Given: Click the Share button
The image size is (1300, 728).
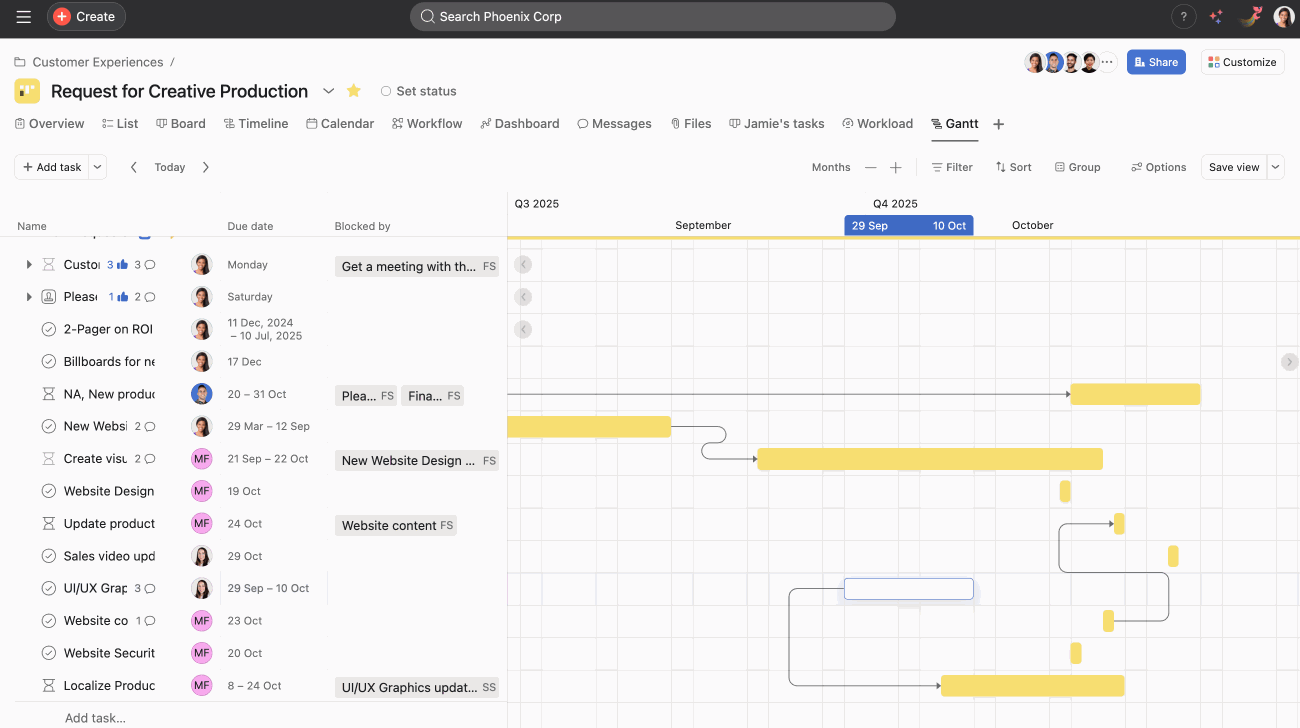Looking at the screenshot, I should 1156,62.
